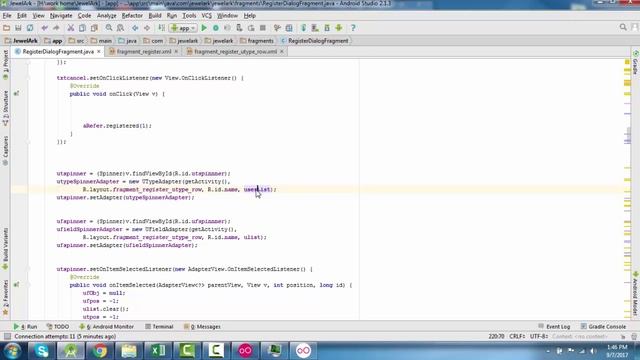Open the Captures tool window
The width and height of the screenshot is (640, 360).
coord(5,151)
